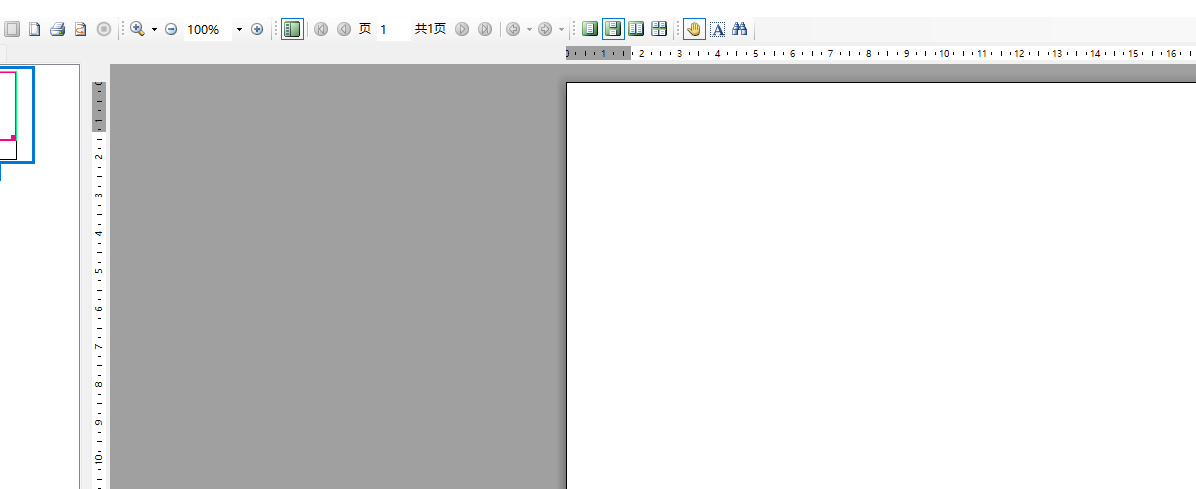Click the navigate back arrow
Viewport: 1196px width, 489px height.
pos(513,29)
